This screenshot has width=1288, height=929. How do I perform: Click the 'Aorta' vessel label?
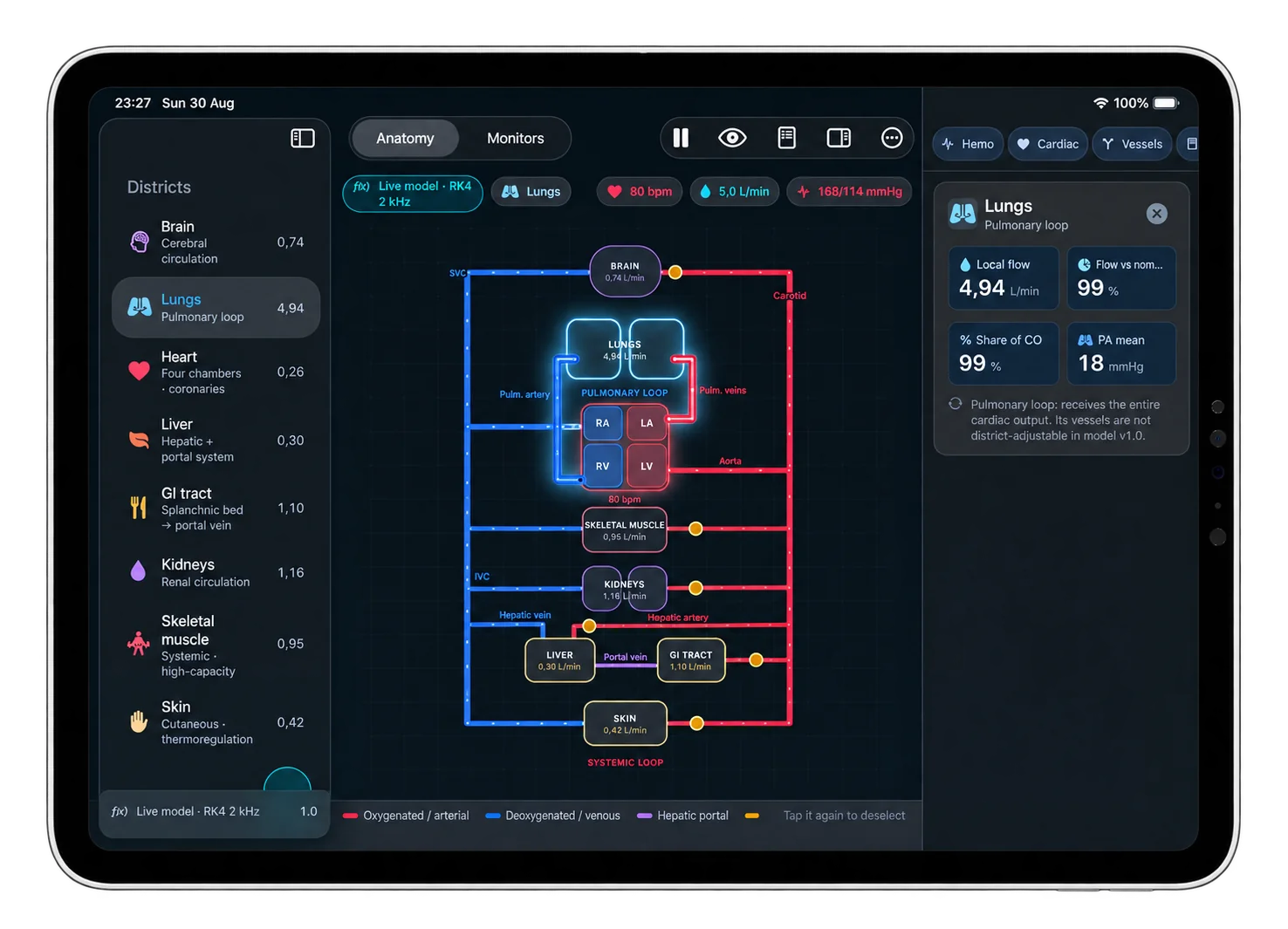tap(730, 461)
